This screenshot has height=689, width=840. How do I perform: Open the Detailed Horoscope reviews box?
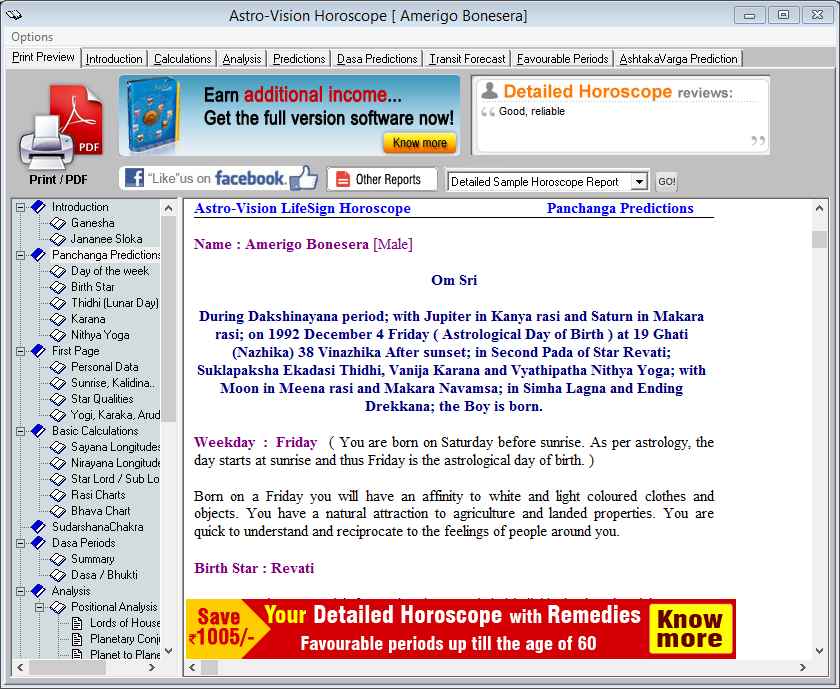621,115
